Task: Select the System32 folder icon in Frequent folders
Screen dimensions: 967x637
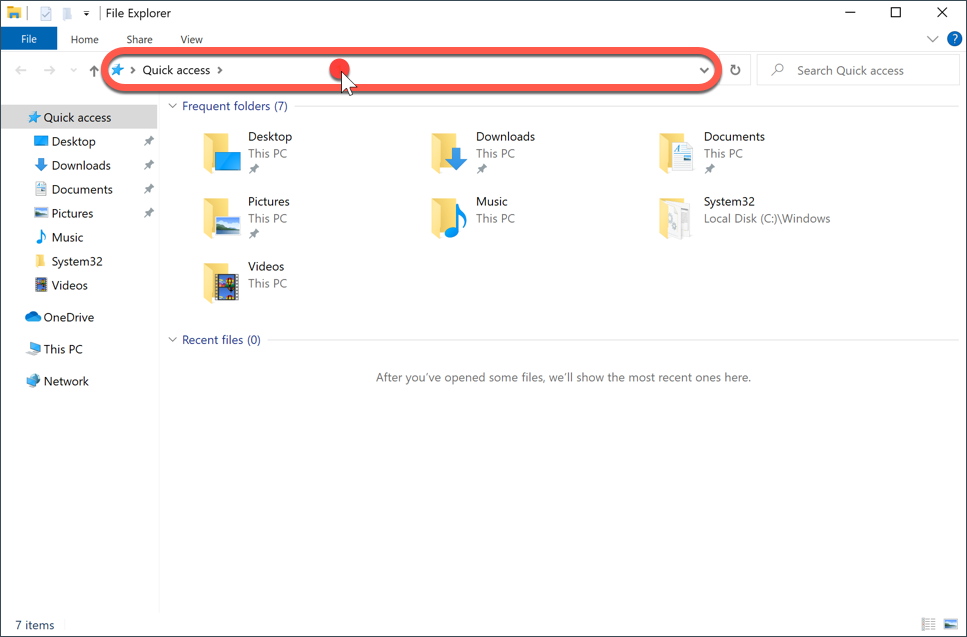Action: [x=677, y=218]
